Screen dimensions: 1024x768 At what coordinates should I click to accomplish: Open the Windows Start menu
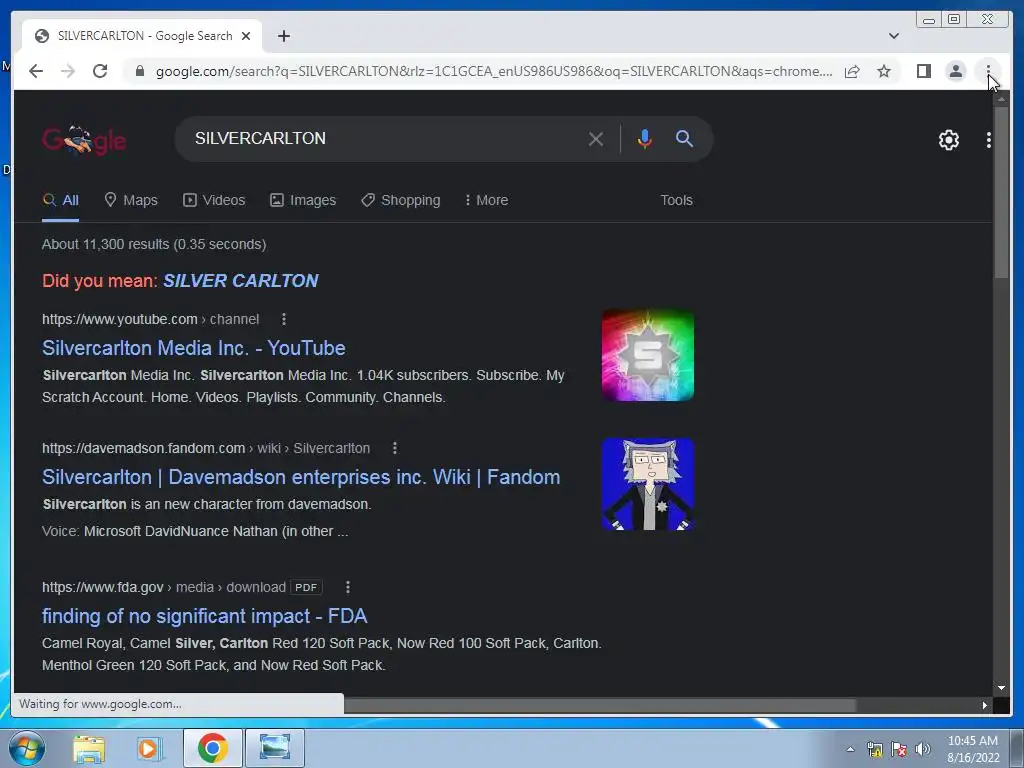27,748
